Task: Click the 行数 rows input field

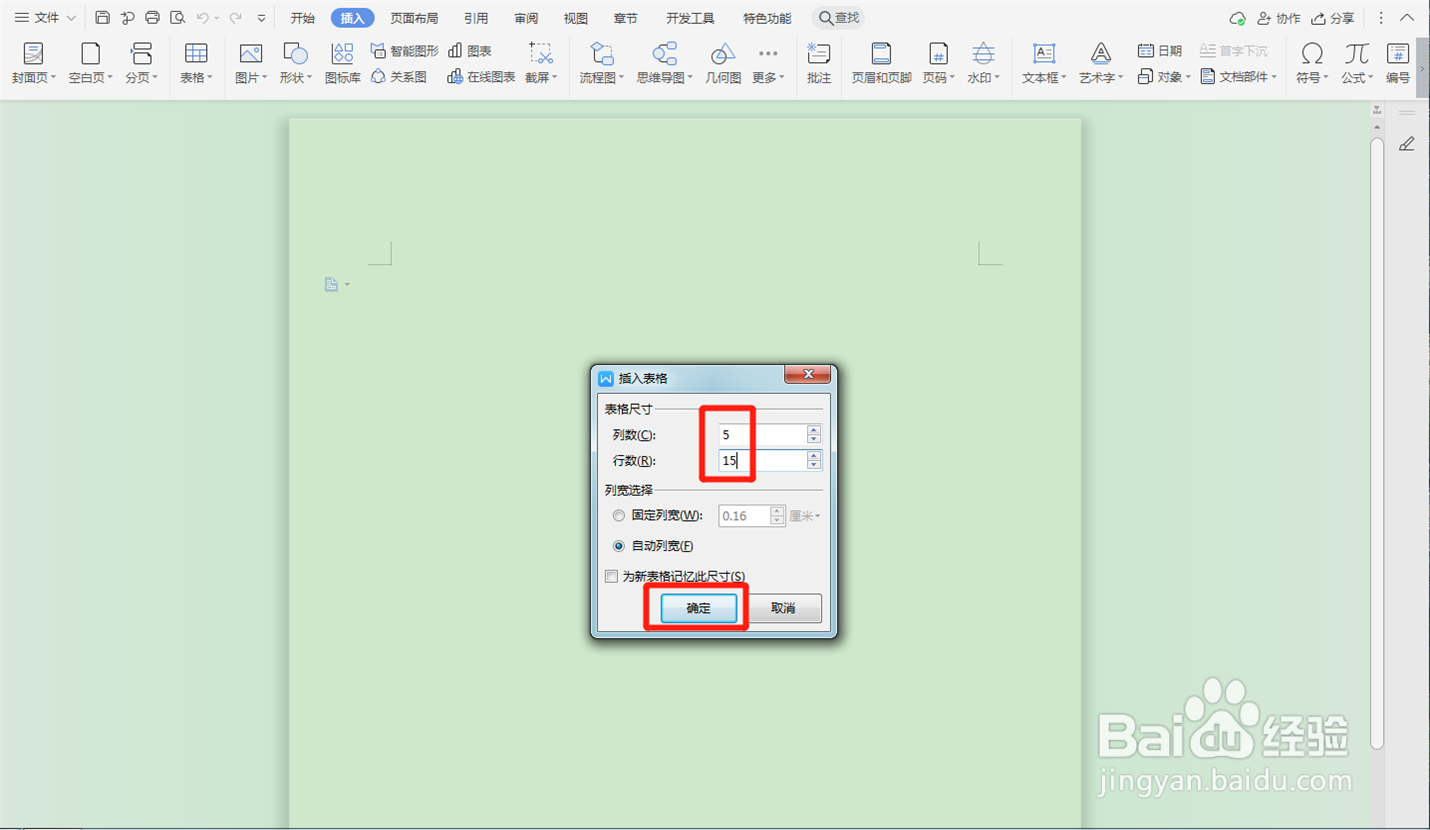Action: (x=762, y=460)
